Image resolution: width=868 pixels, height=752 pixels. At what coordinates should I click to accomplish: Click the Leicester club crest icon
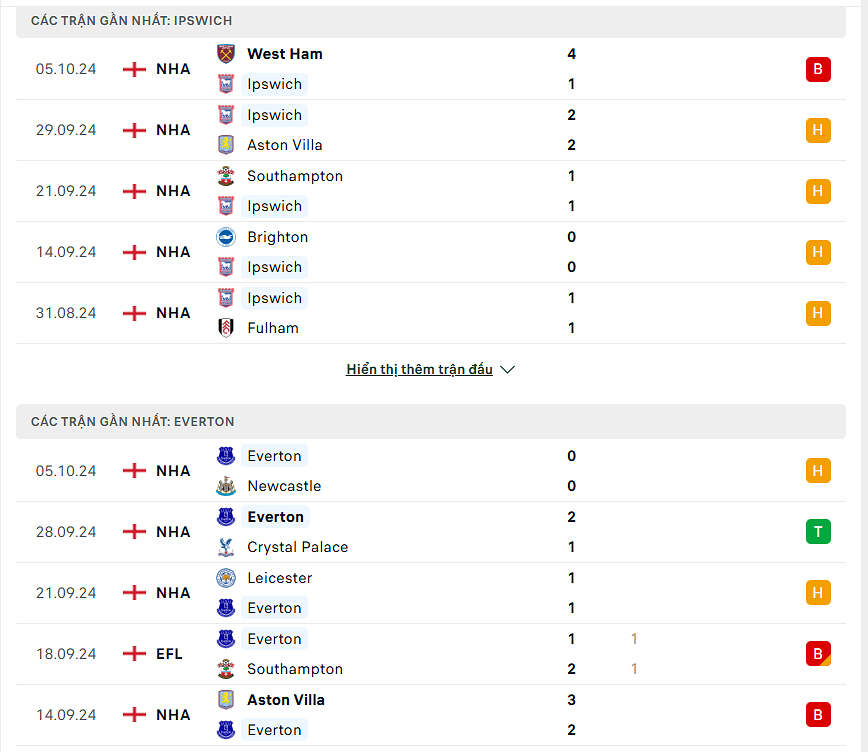point(226,578)
